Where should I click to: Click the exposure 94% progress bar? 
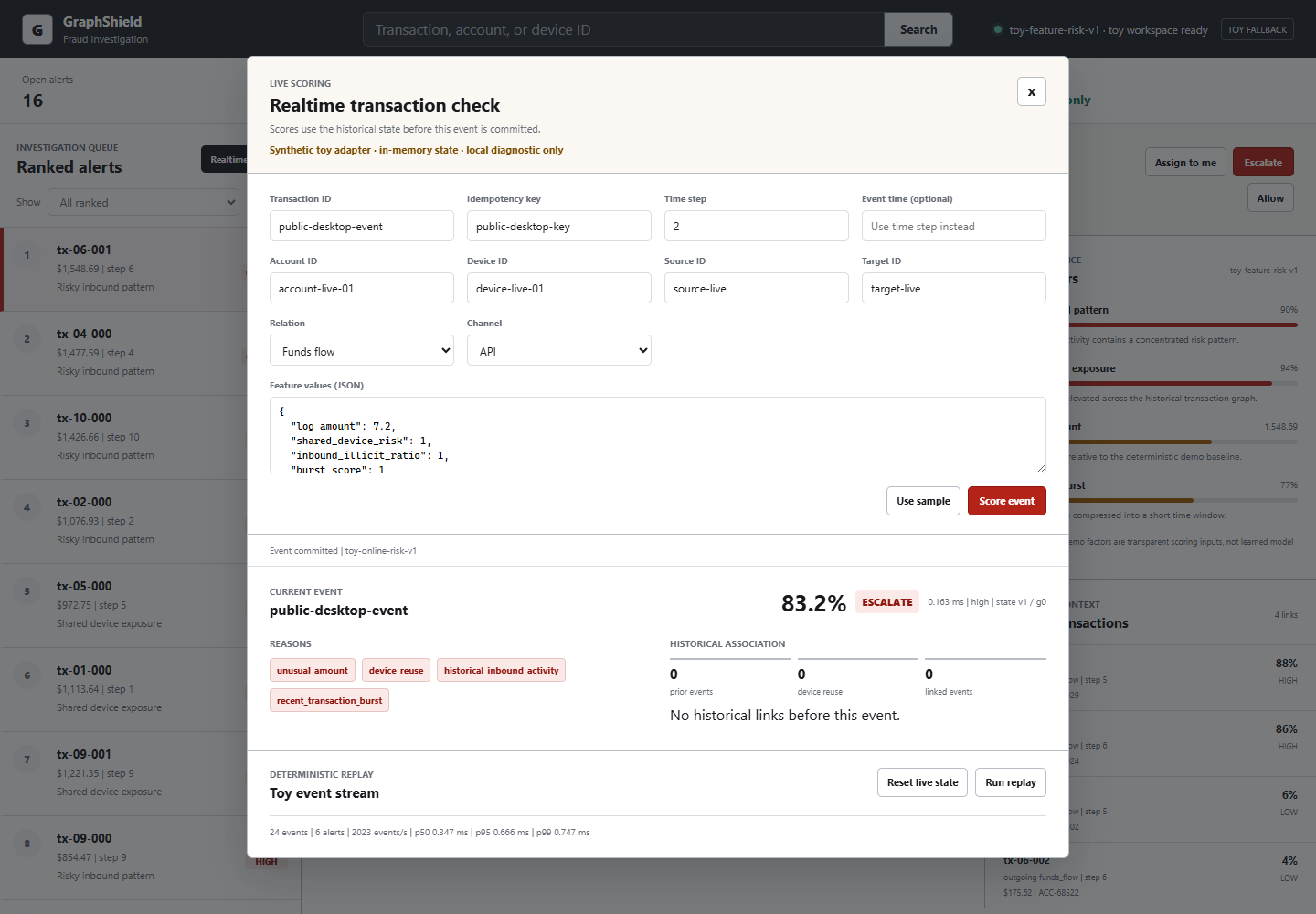[x=1183, y=383]
